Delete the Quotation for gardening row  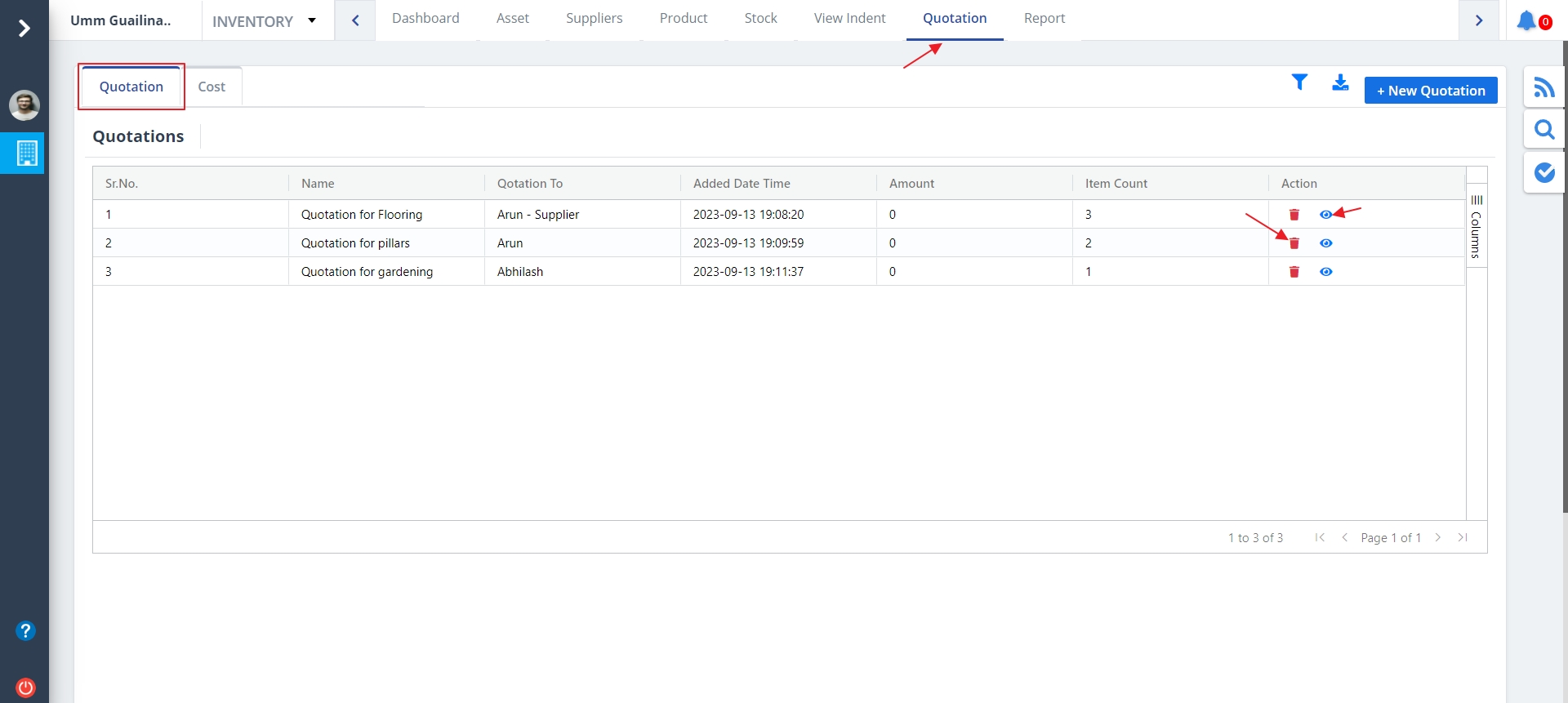(x=1294, y=272)
